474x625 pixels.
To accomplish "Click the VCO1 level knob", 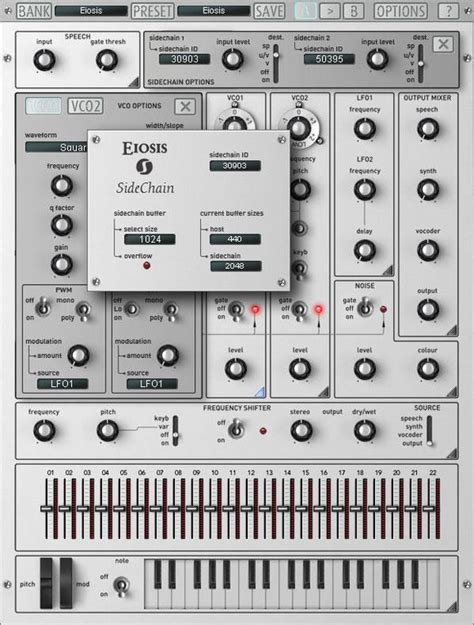I will point(236,369).
